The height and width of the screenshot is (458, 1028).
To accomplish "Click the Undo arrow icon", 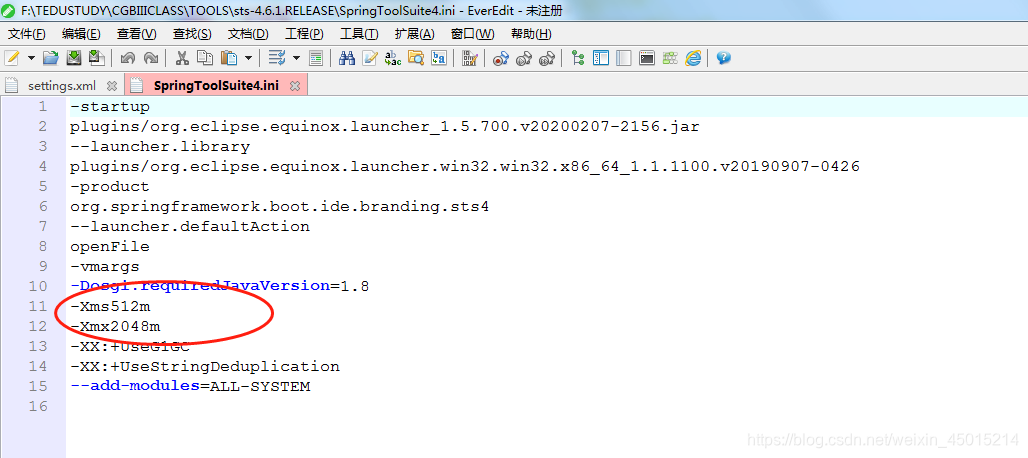I will [x=128, y=58].
